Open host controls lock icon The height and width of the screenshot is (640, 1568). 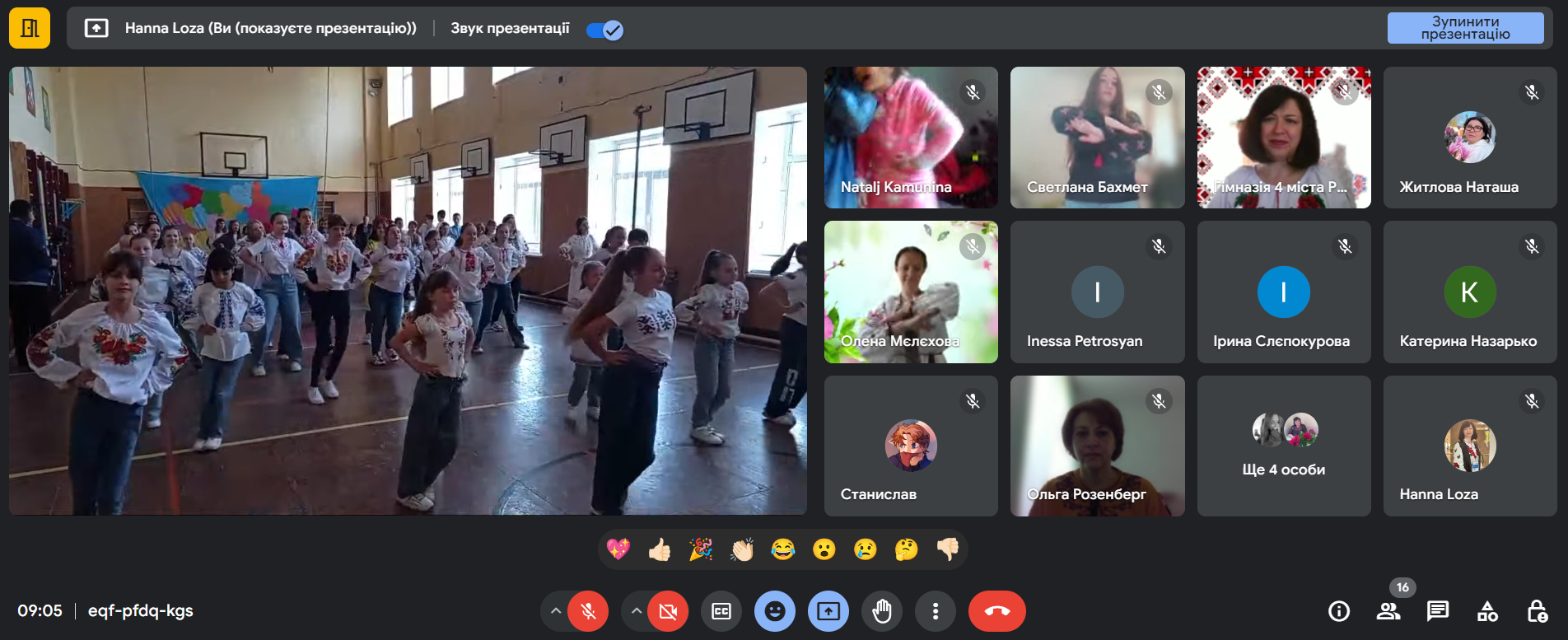[x=1537, y=611]
